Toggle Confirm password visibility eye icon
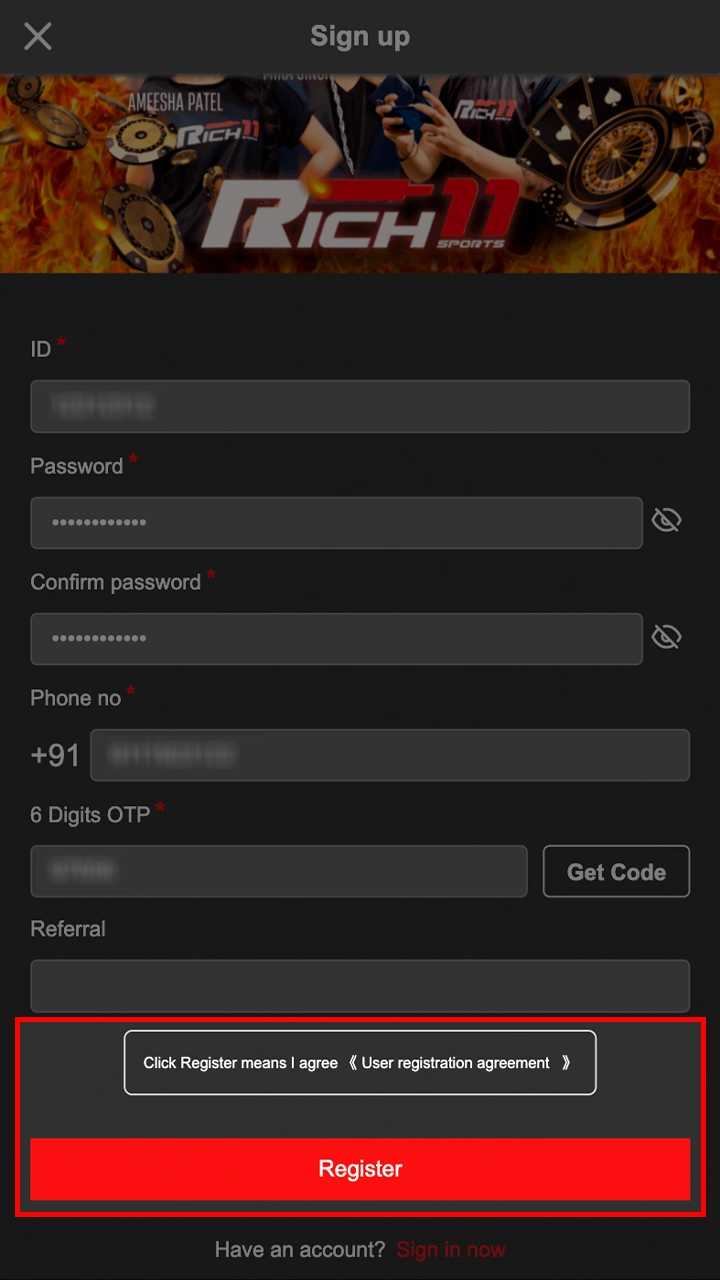 (666, 637)
